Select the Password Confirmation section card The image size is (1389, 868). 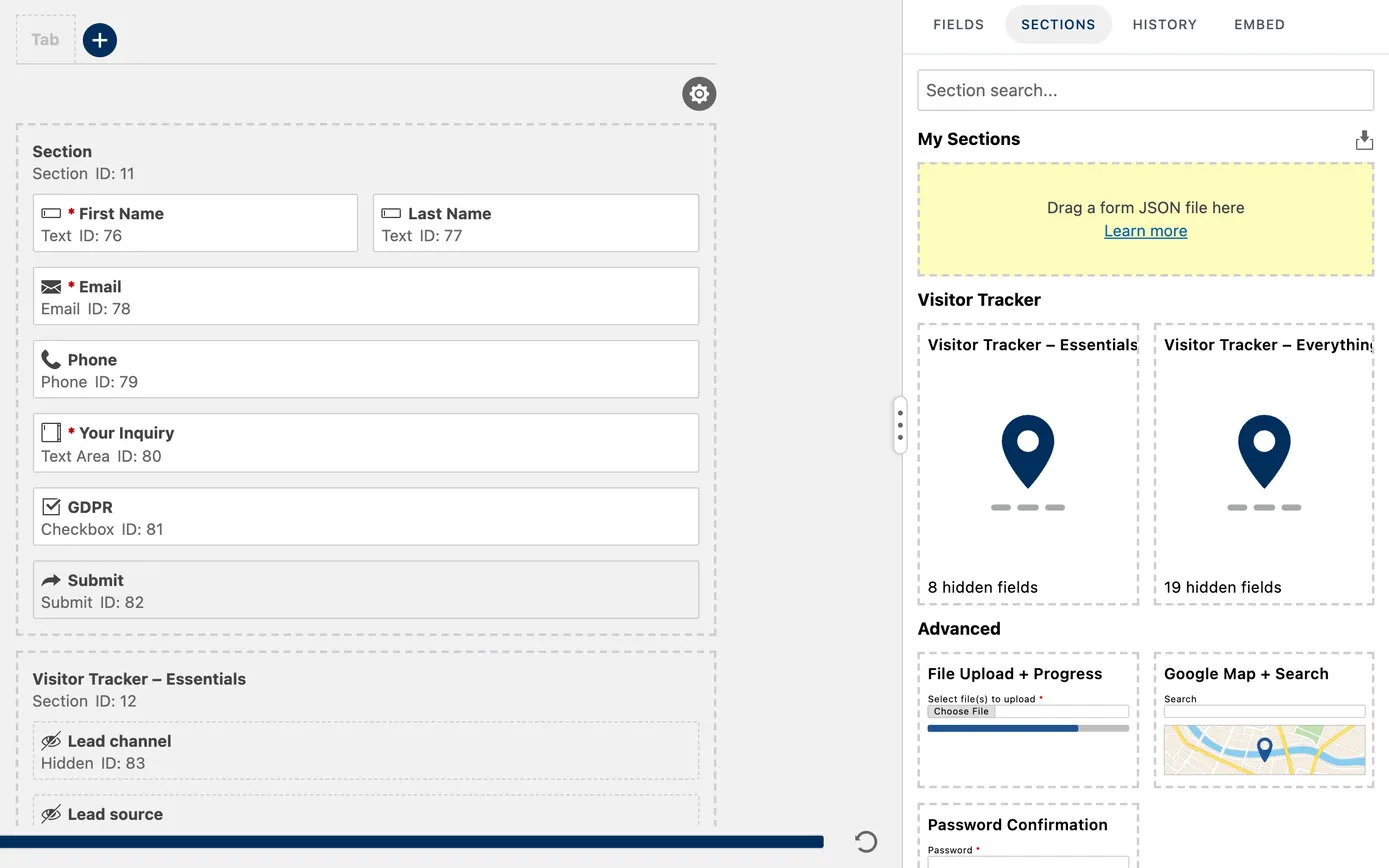(x=1028, y=835)
